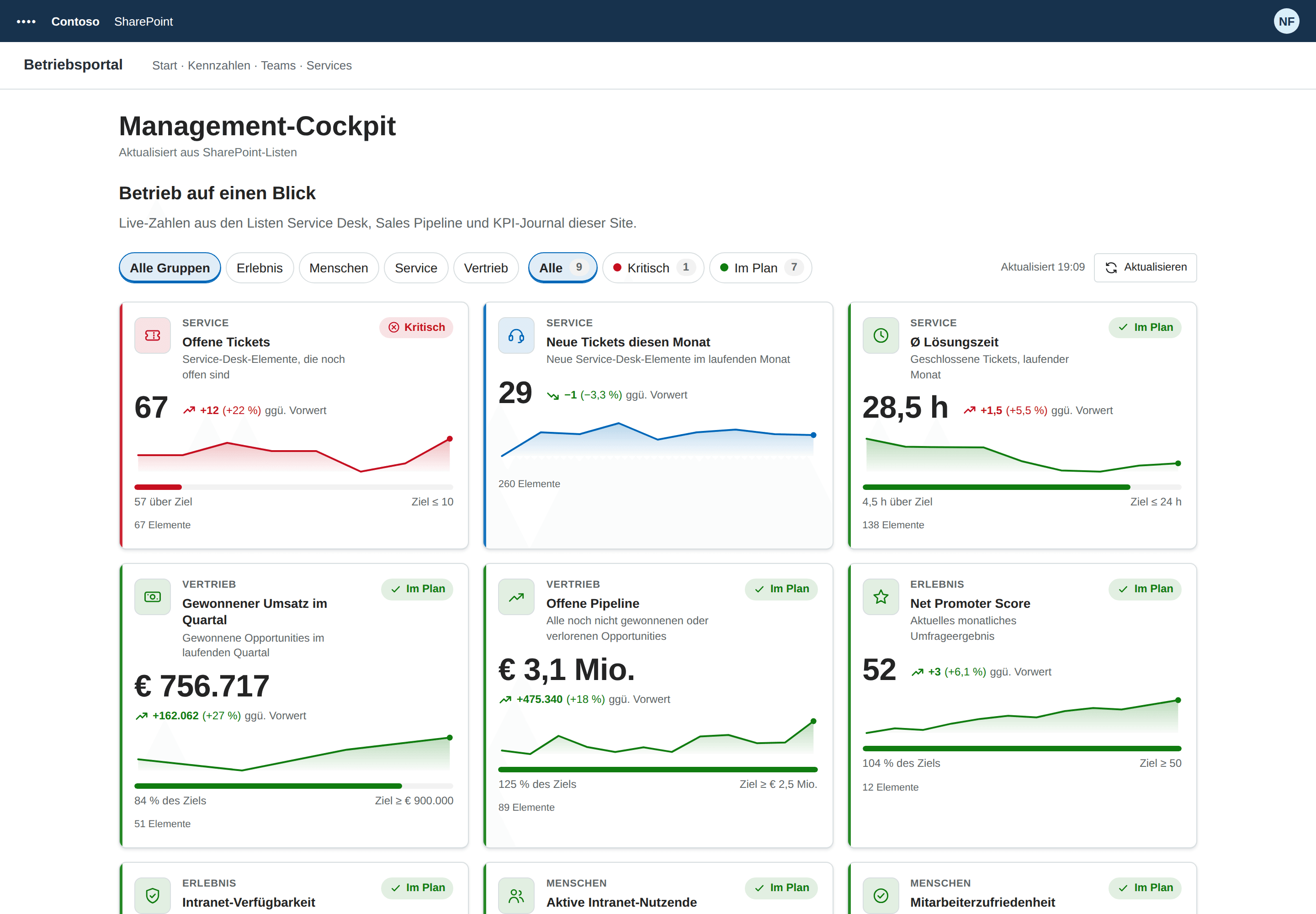Open the Kennzahlen navigation item
1316x914 pixels.
pyautogui.click(x=219, y=65)
